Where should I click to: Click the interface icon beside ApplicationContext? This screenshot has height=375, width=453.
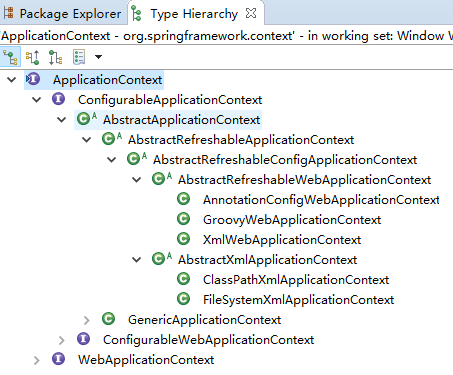click(x=33, y=79)
